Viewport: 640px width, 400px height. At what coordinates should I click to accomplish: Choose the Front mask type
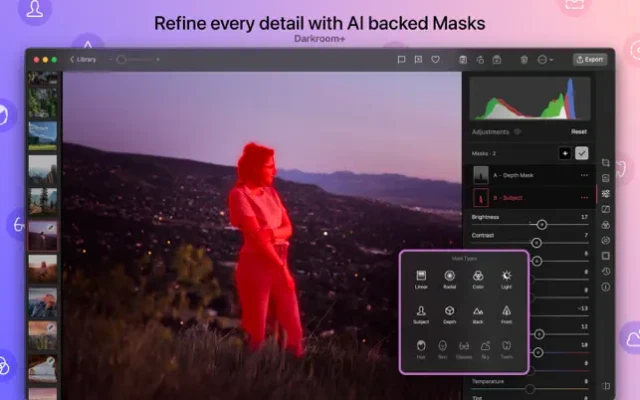coord(507,315)
